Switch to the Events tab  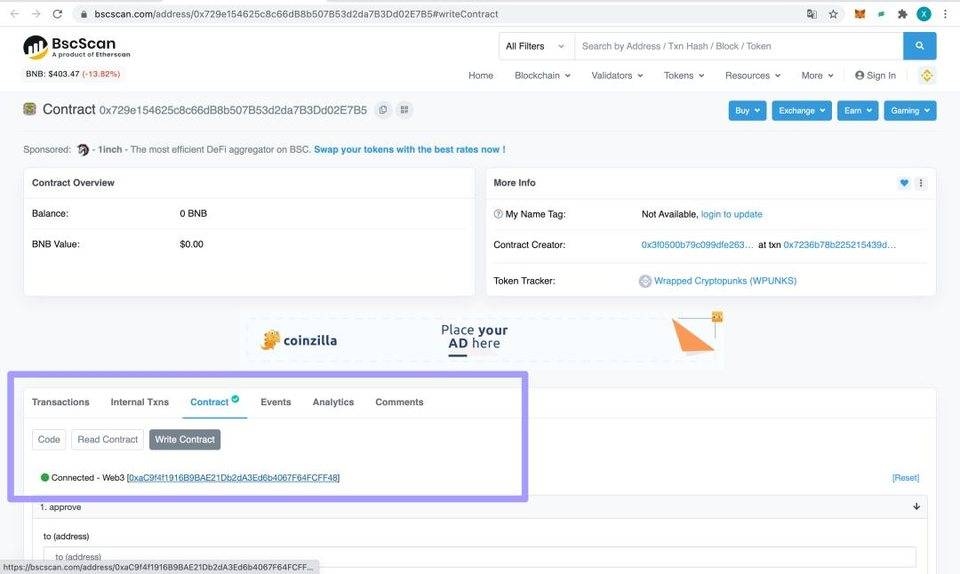click(x=276, y=402)
